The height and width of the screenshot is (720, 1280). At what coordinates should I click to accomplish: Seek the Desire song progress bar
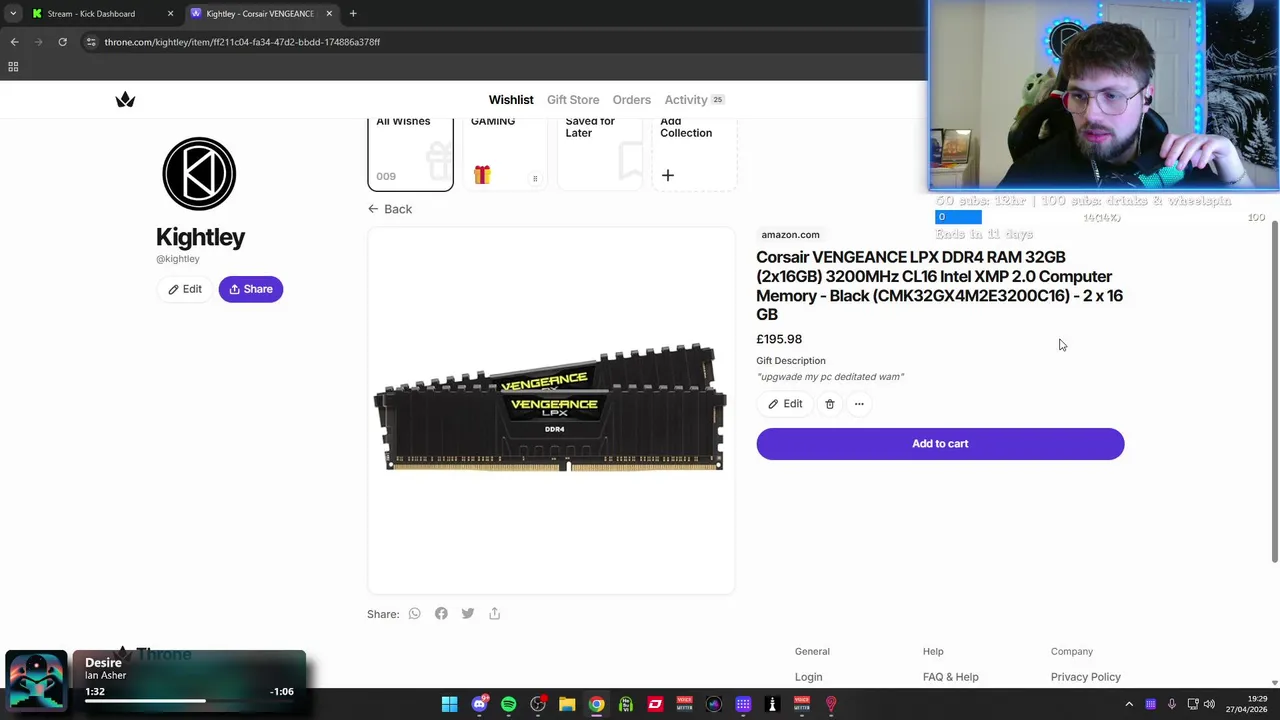point(189,701)
